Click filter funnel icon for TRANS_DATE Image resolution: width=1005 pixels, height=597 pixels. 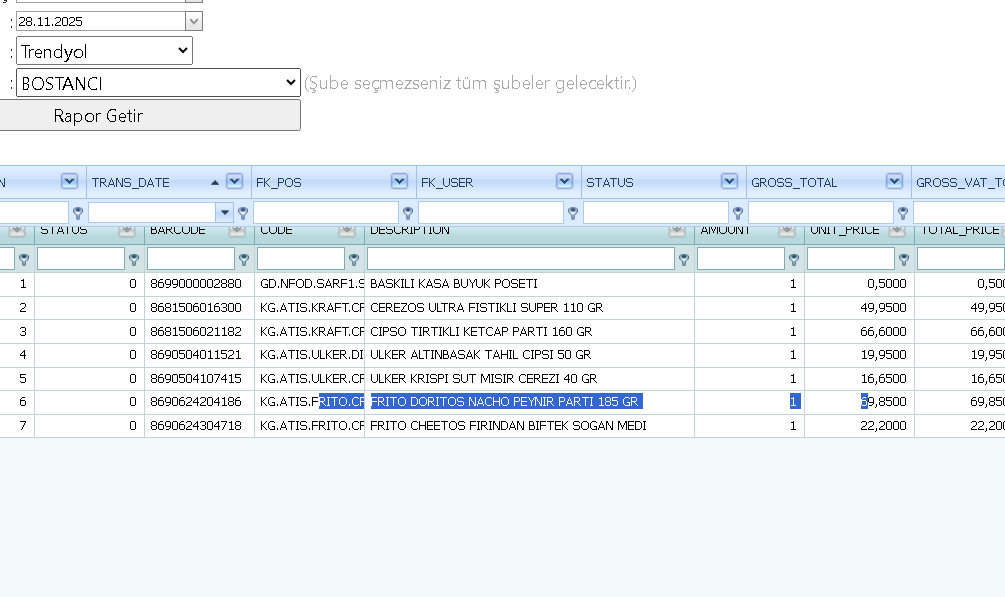click(243, 212)
